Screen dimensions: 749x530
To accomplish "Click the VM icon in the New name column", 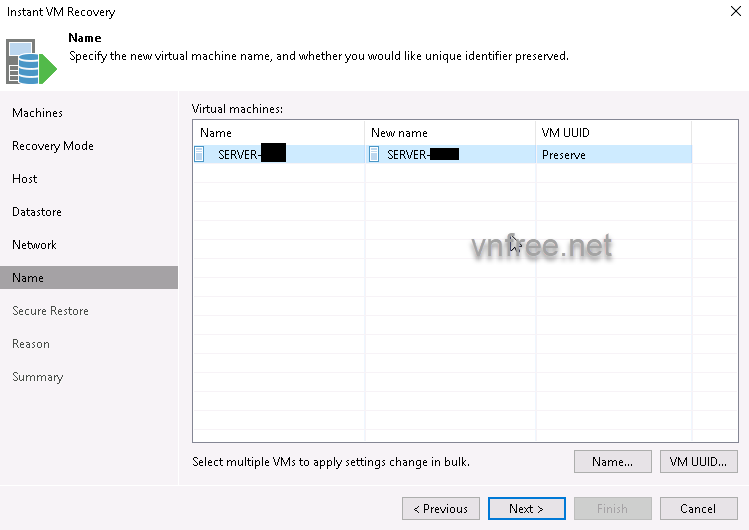I will coord(374,154).
